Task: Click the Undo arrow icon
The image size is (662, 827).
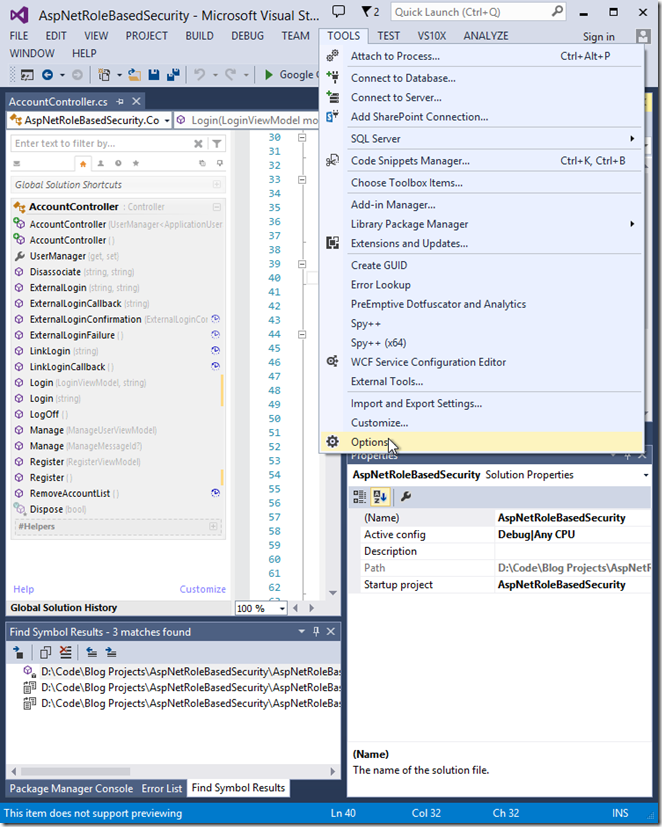Action: [199, 75]
